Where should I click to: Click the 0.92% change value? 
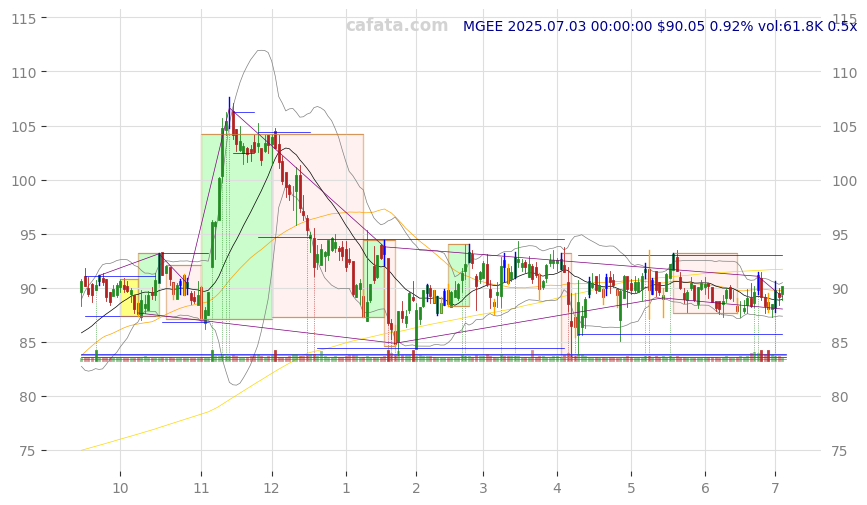731,26
